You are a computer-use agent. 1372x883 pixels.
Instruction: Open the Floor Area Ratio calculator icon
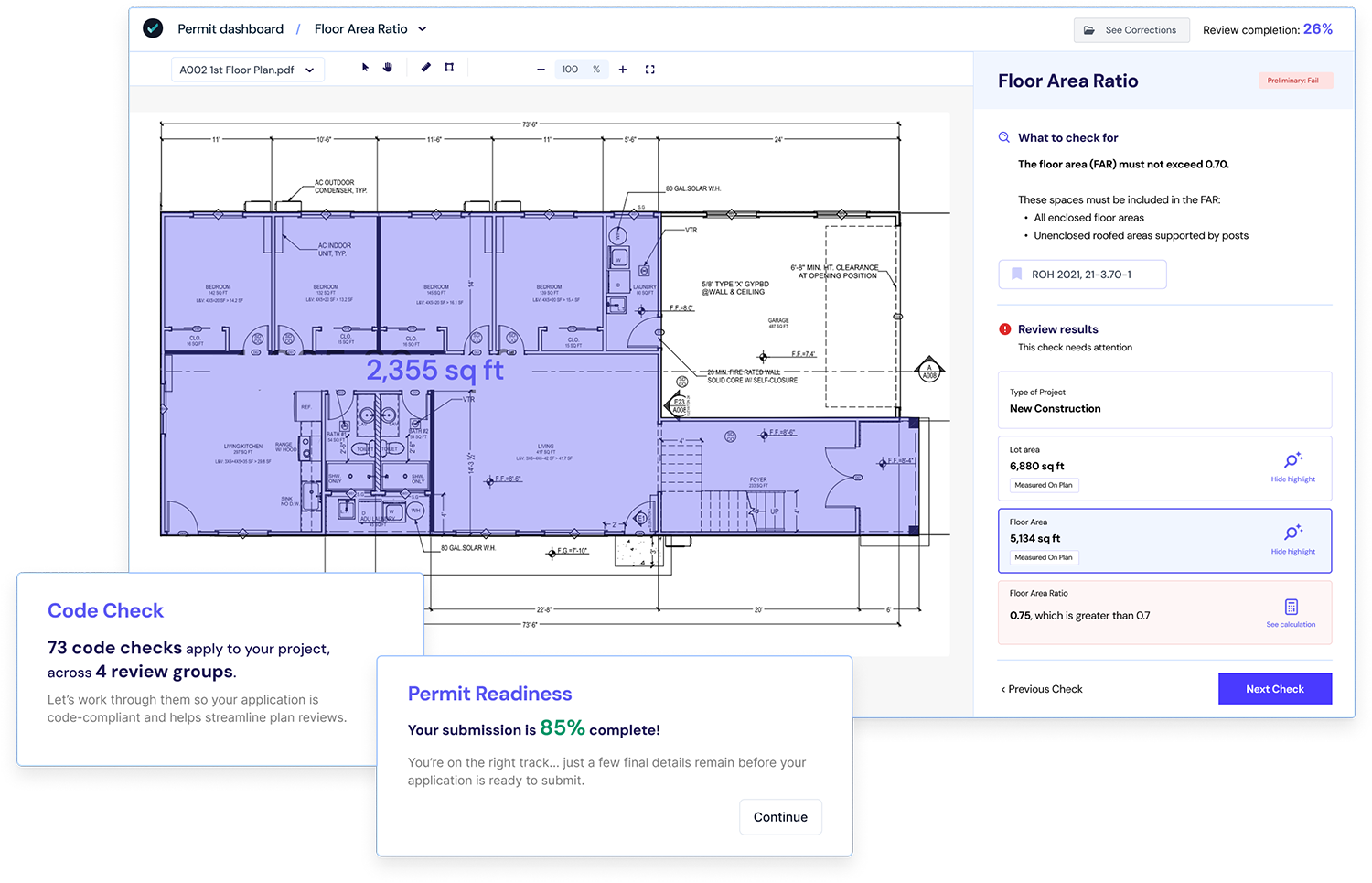point(1291,608)
